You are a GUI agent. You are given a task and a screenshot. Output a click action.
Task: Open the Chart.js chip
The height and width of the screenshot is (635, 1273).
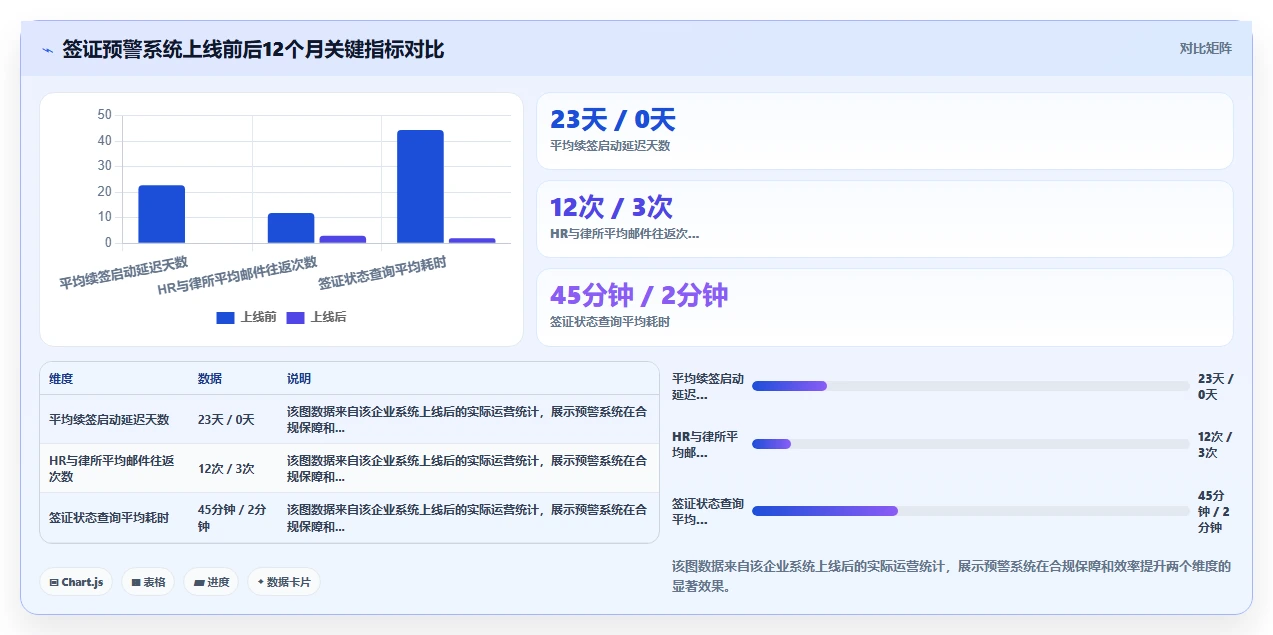[x=76, y=582]
